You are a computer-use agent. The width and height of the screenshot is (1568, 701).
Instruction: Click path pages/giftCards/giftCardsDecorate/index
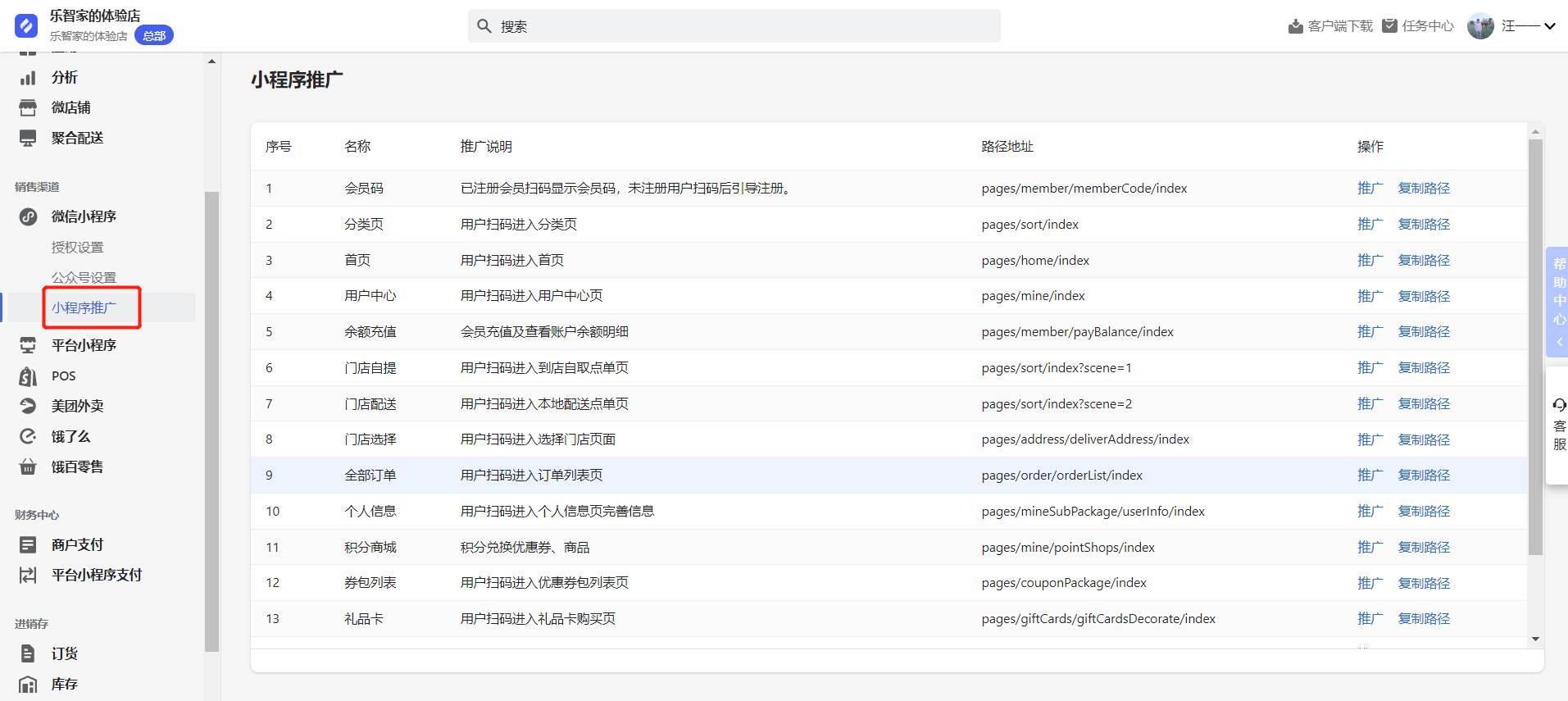click(x=1098, y=619)
